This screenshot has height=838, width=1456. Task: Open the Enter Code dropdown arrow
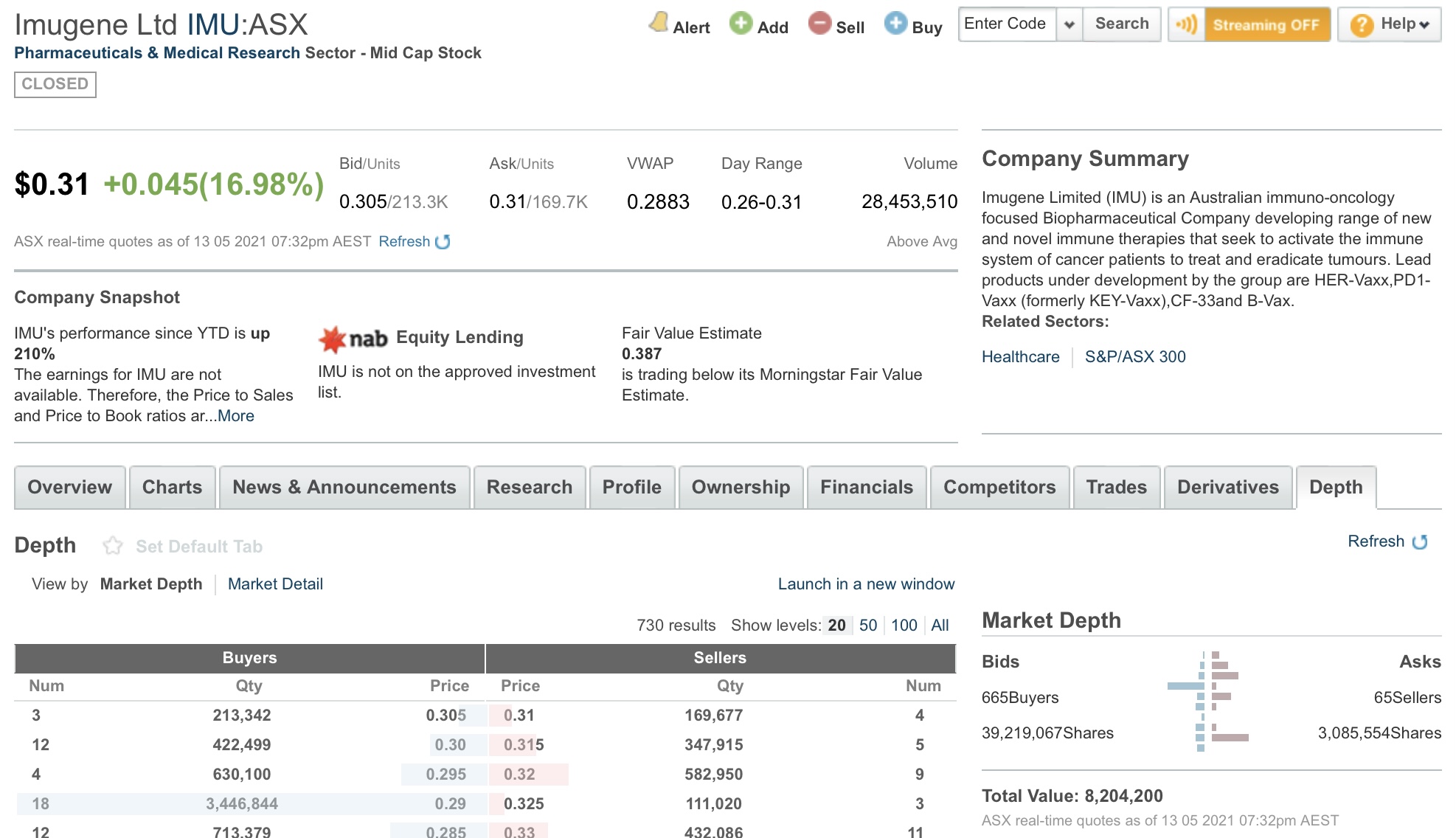1069,24
